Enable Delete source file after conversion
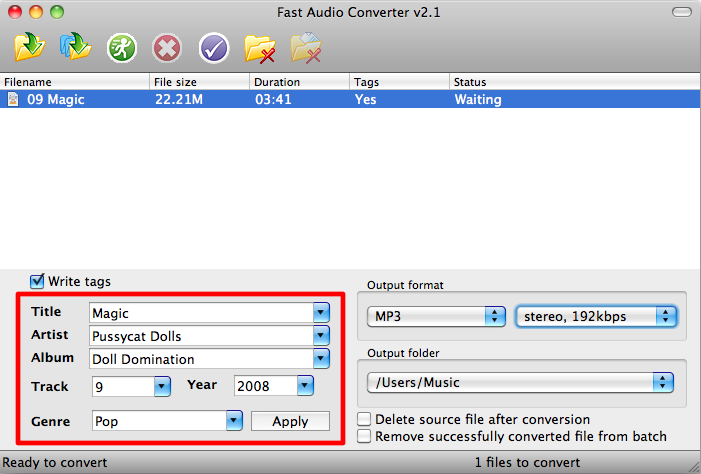701x474 pixels. point(364,419)
